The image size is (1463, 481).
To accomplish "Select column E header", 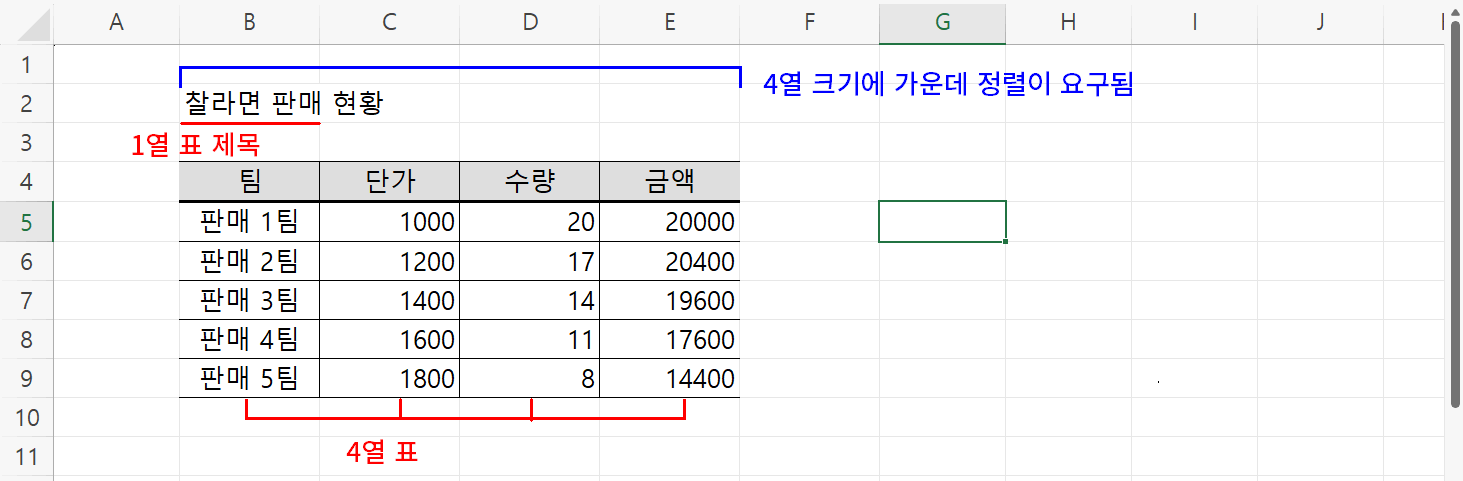I will (669, 22).
